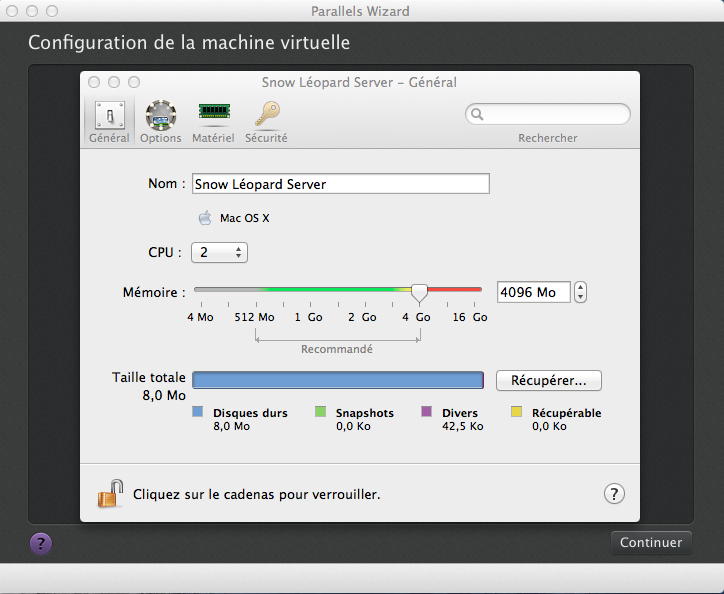Click the Taille totale disk usage bar
The height and width of the screenshot is (594, 724).
[x=338, y=380]
